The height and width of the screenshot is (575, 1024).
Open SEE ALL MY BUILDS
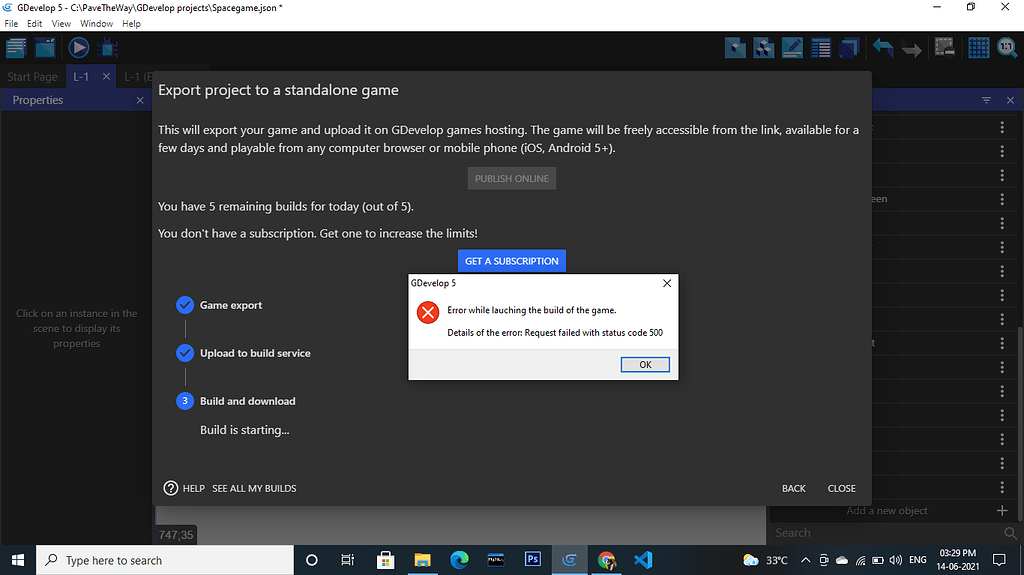coord(254,488)
